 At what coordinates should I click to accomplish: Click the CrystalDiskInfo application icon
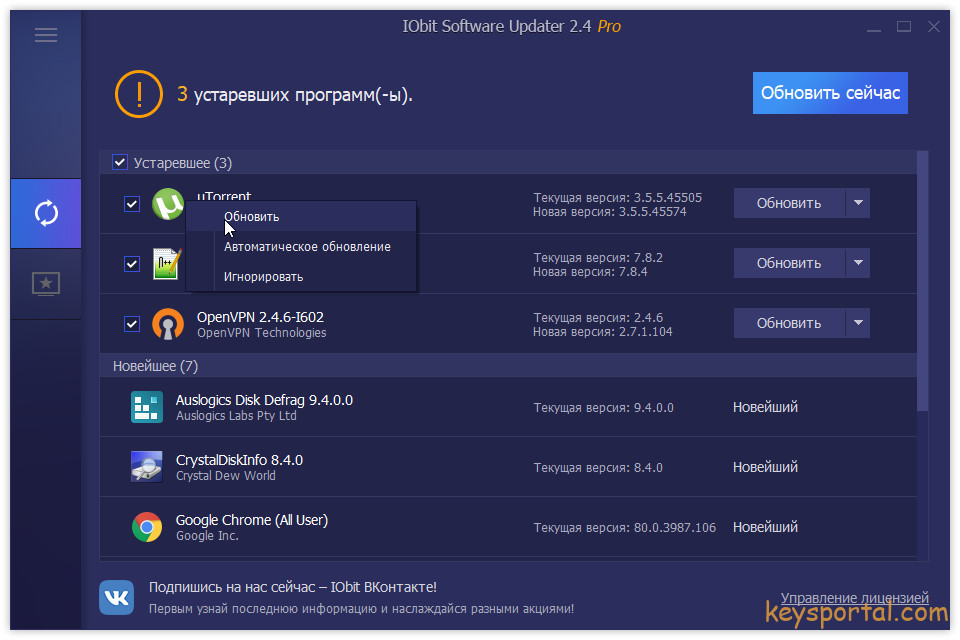coord(147,467)
